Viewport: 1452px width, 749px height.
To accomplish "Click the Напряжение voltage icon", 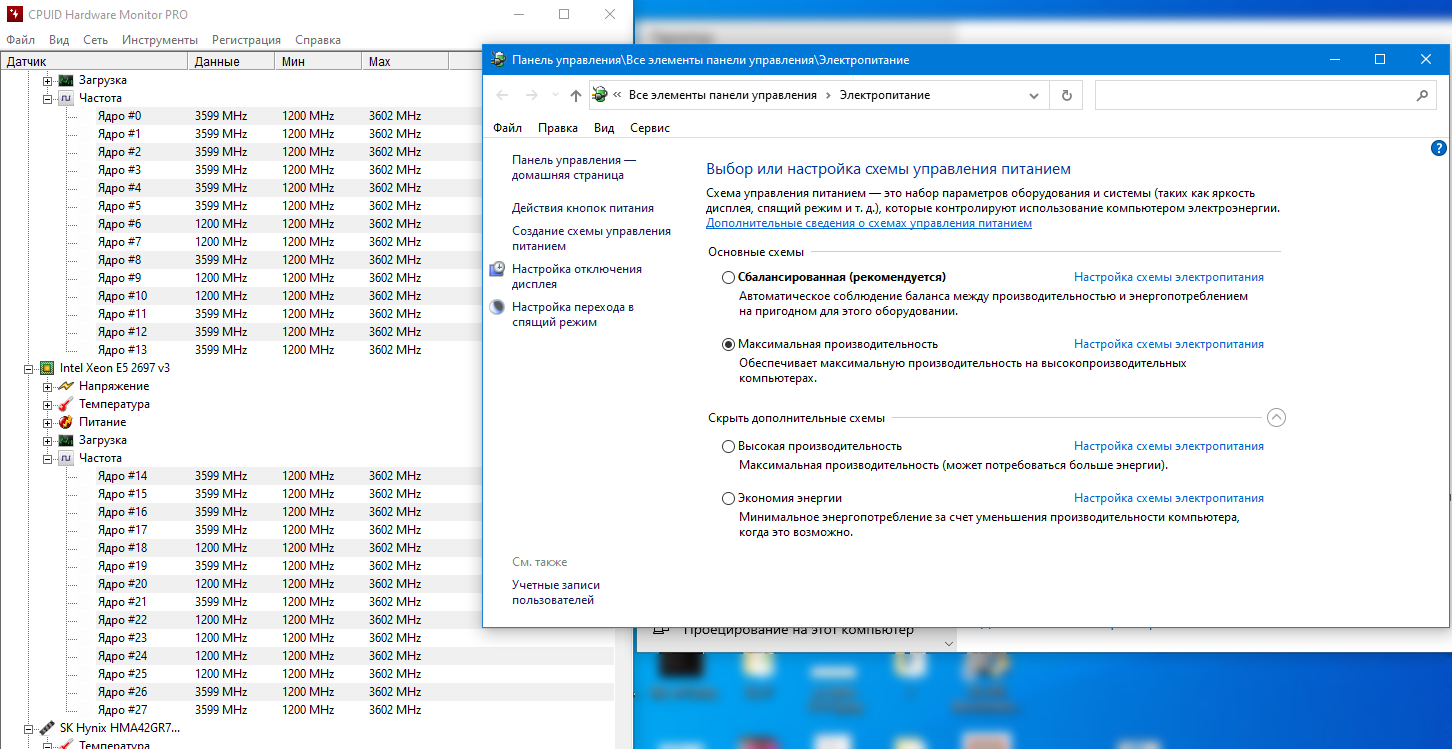I will pos(66,386).
